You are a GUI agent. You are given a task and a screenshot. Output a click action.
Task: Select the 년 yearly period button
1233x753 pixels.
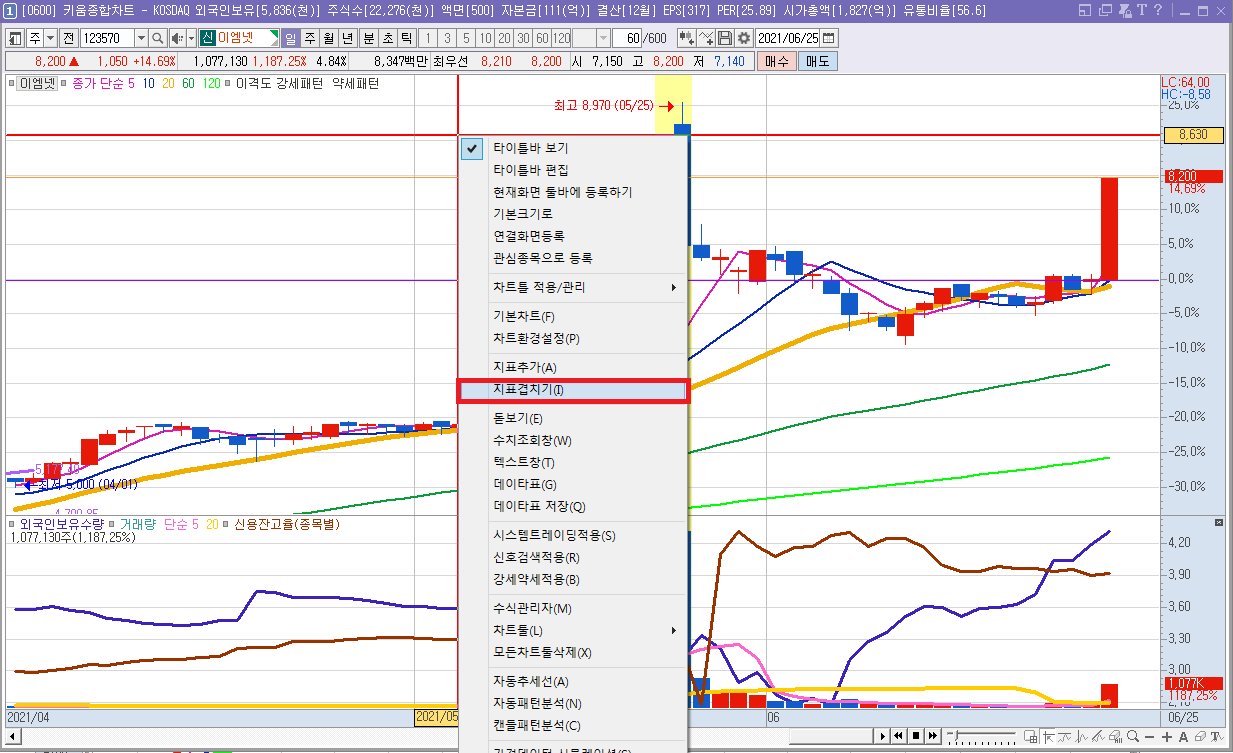click(347, 38)
